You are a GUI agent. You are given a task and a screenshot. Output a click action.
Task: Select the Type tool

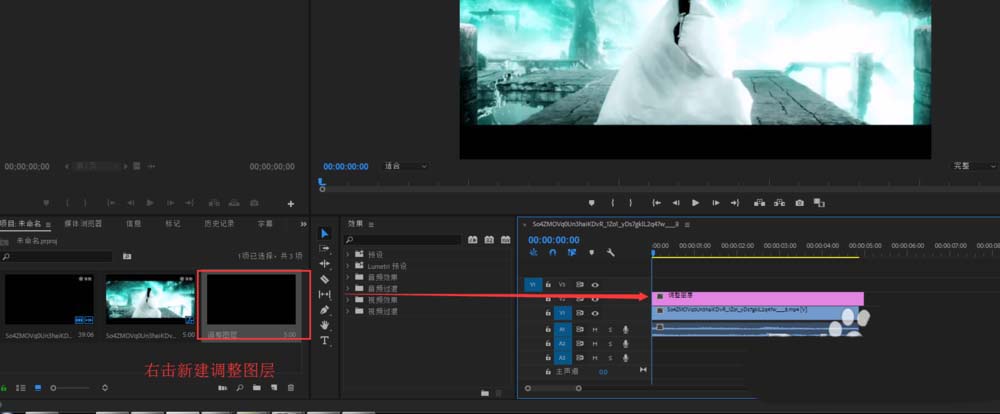coord(325,341)
